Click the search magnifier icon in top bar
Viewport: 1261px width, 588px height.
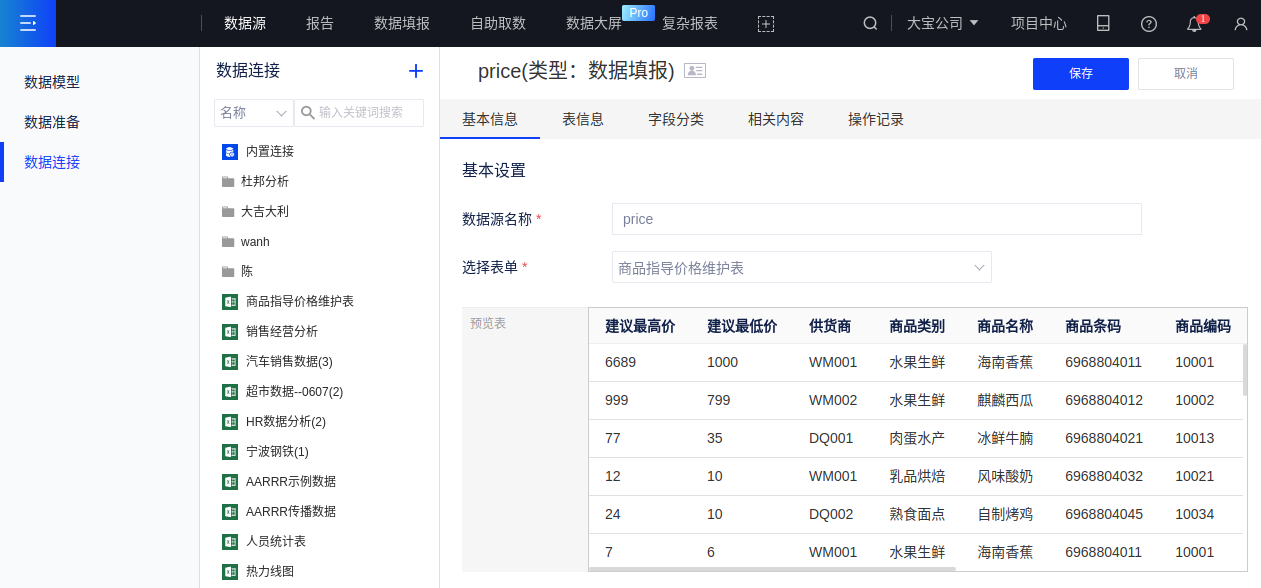(870, 23)
